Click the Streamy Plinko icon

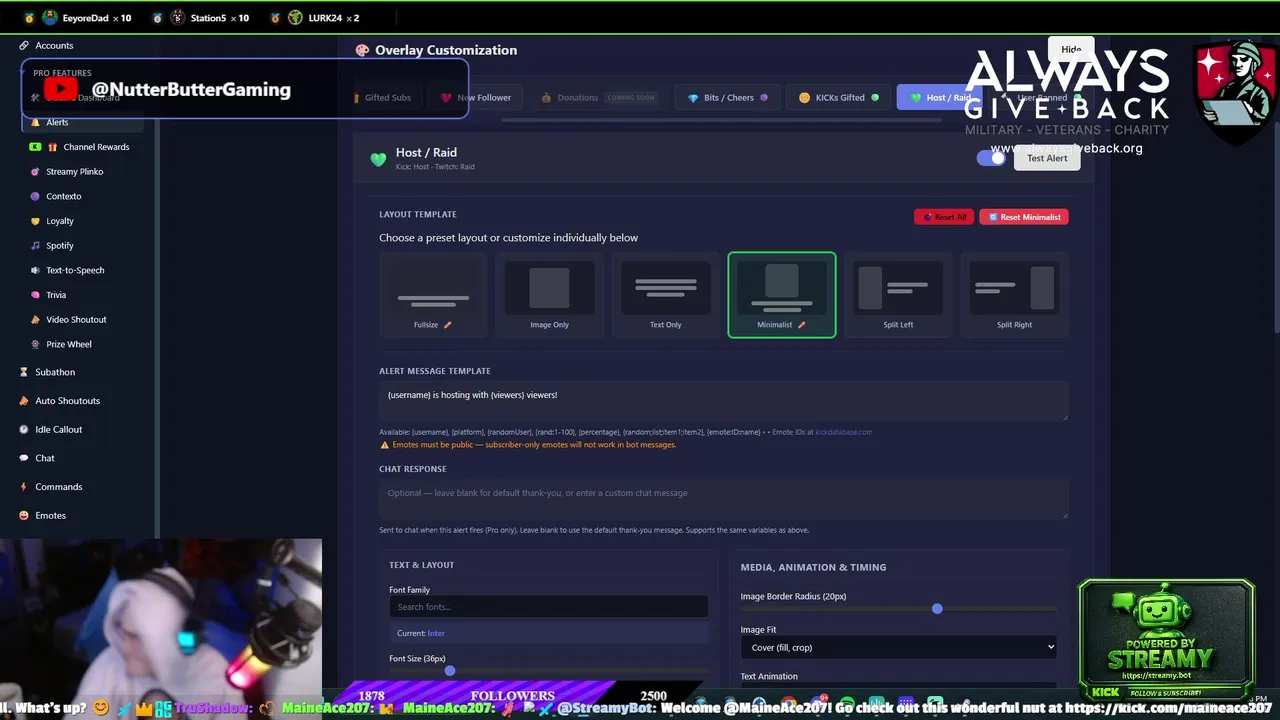click(35, 172)
